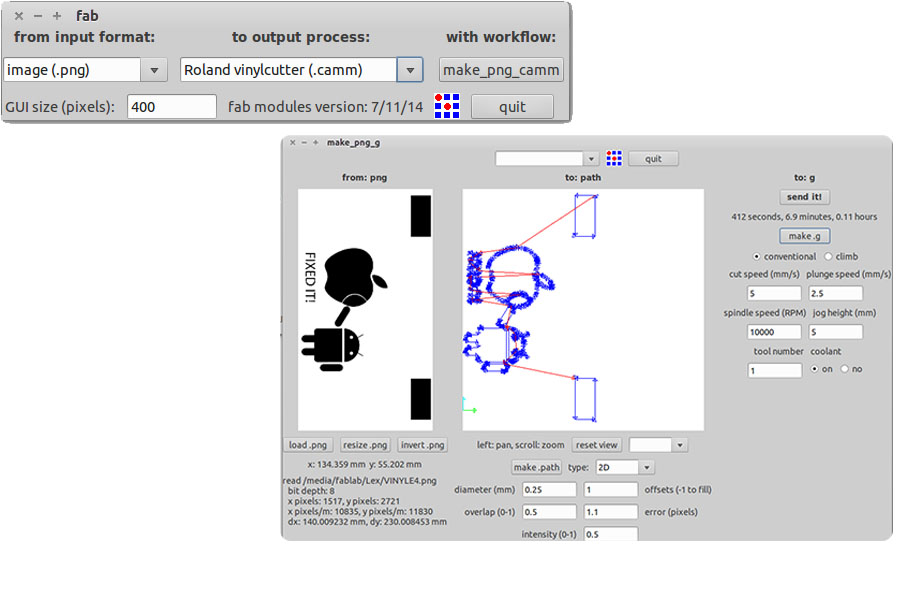Click the send it! button
Image resolution: width=900 pixels, height=600 pixels.
(x=805, y=197)
